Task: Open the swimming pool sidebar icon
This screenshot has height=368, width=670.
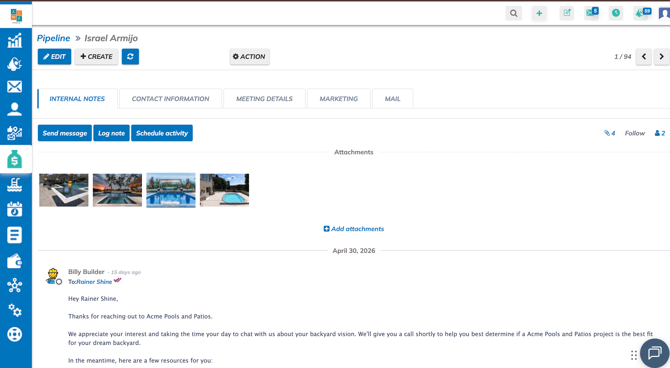Action: pyautogui.click(x=15, y=185)
